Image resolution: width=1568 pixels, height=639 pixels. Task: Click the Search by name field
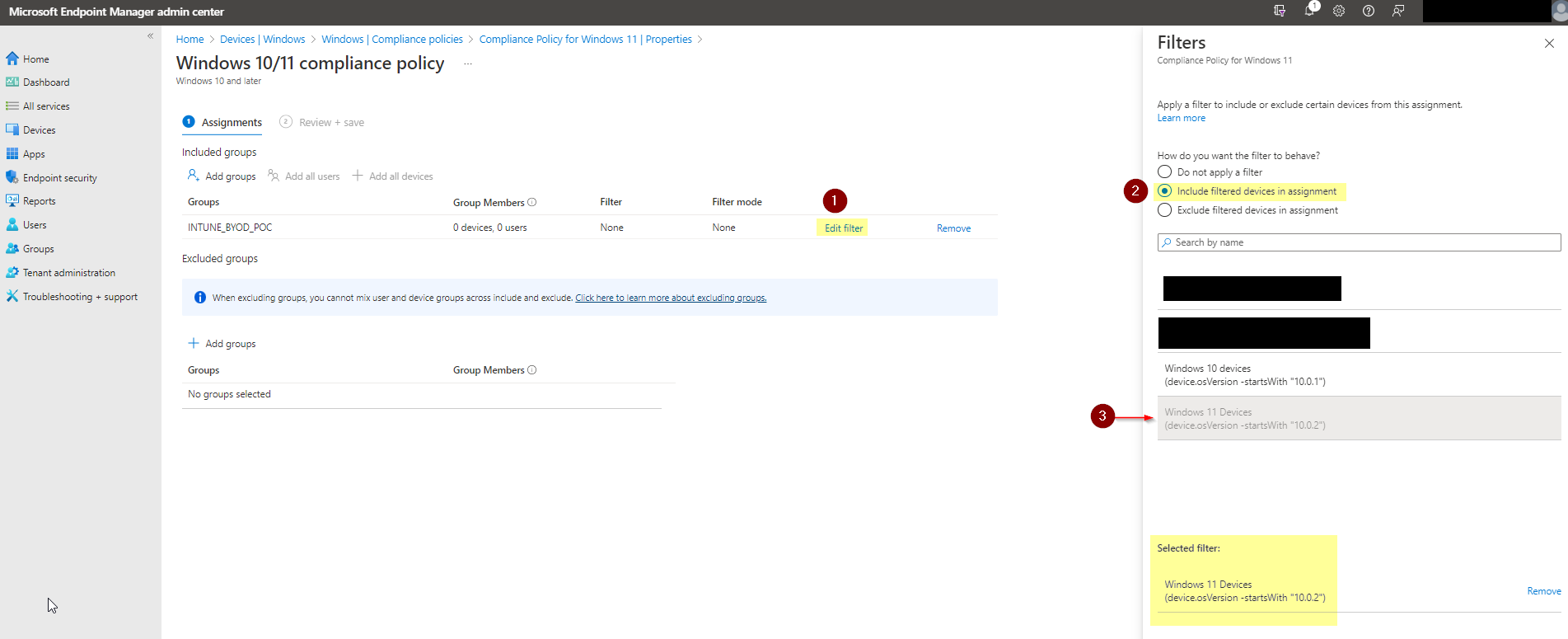coord(1359,242)
